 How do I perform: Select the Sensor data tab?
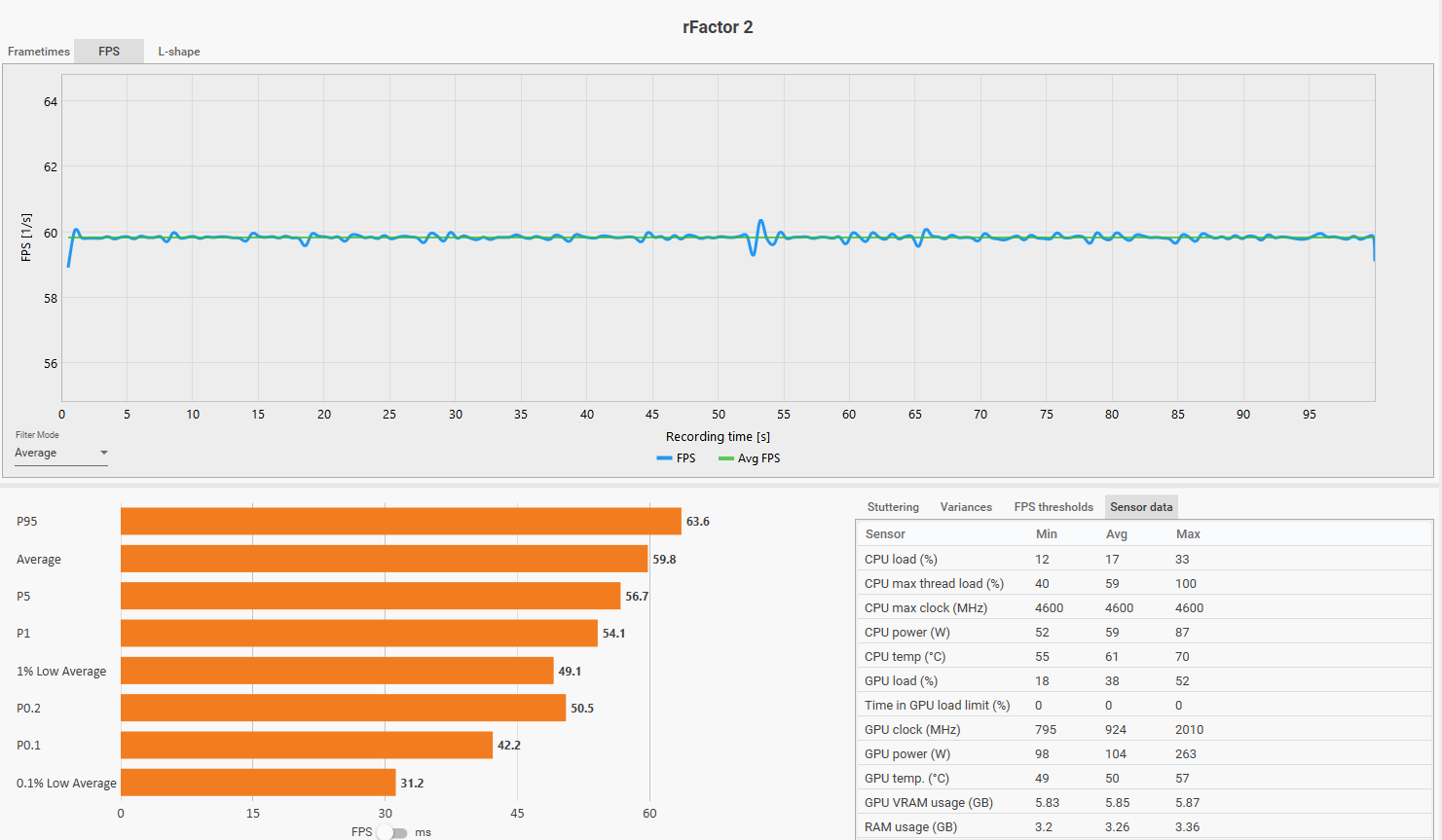coord(1141,507)
